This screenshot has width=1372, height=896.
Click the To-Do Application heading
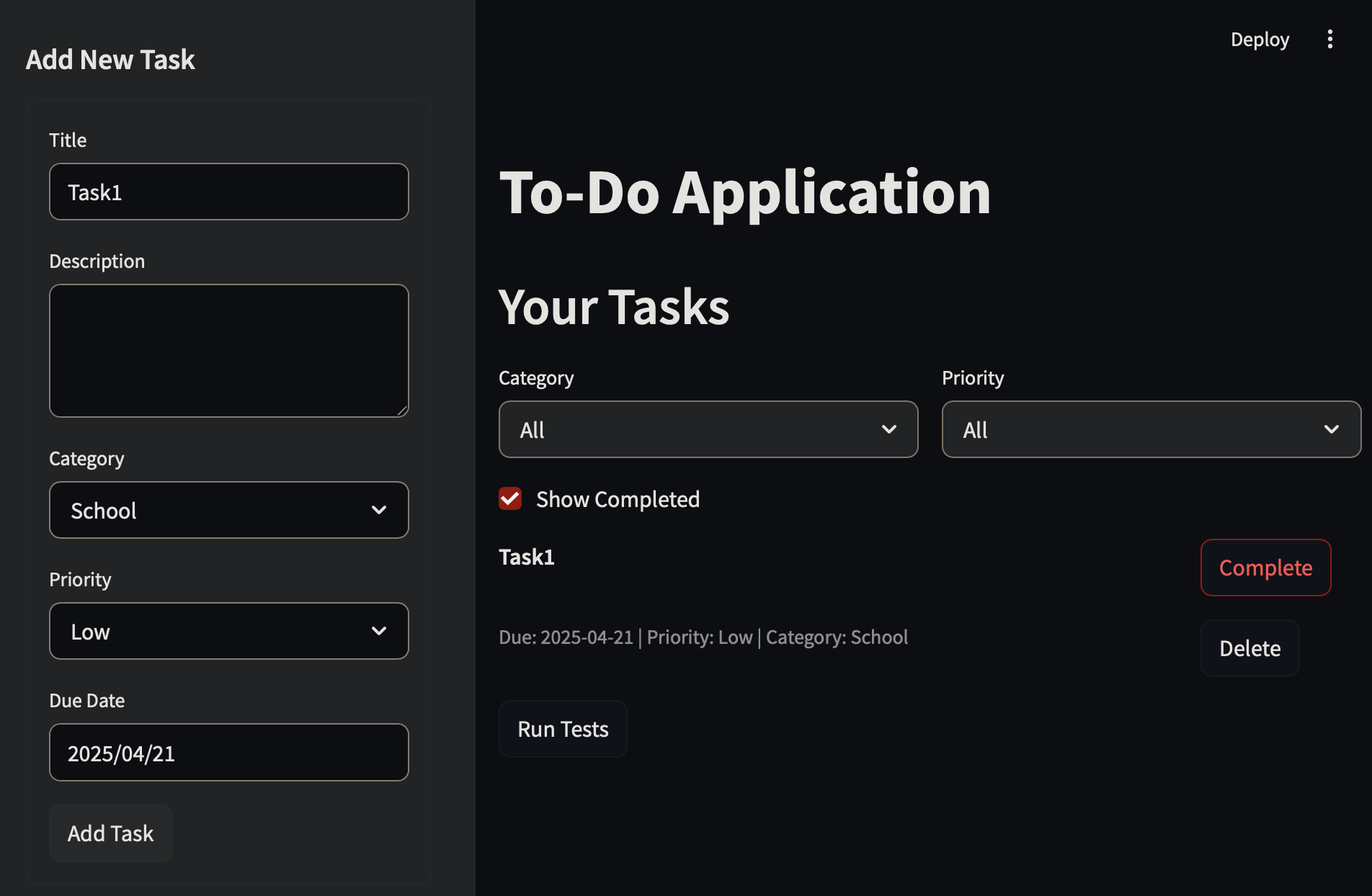pos(745,192)
